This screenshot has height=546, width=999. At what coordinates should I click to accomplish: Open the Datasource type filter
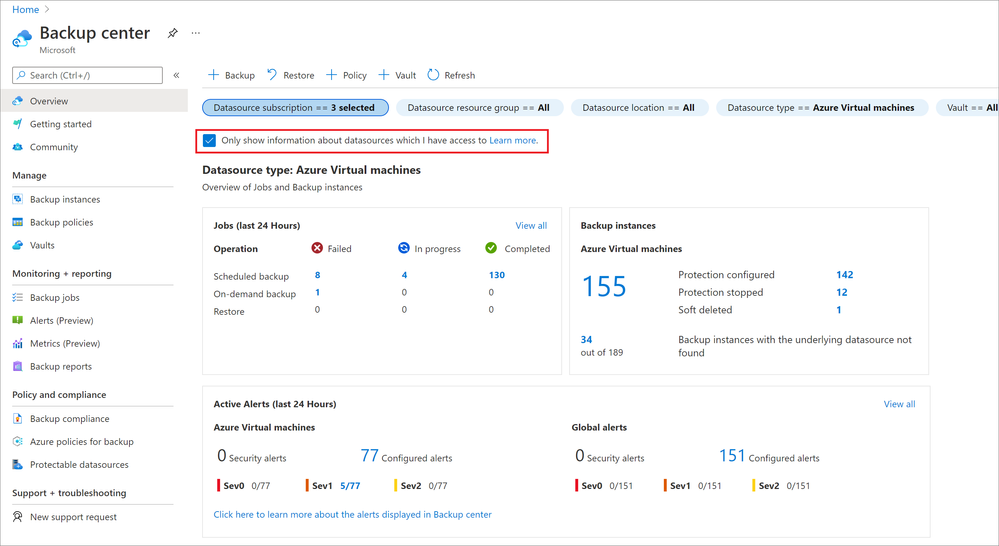pos(821,108)
